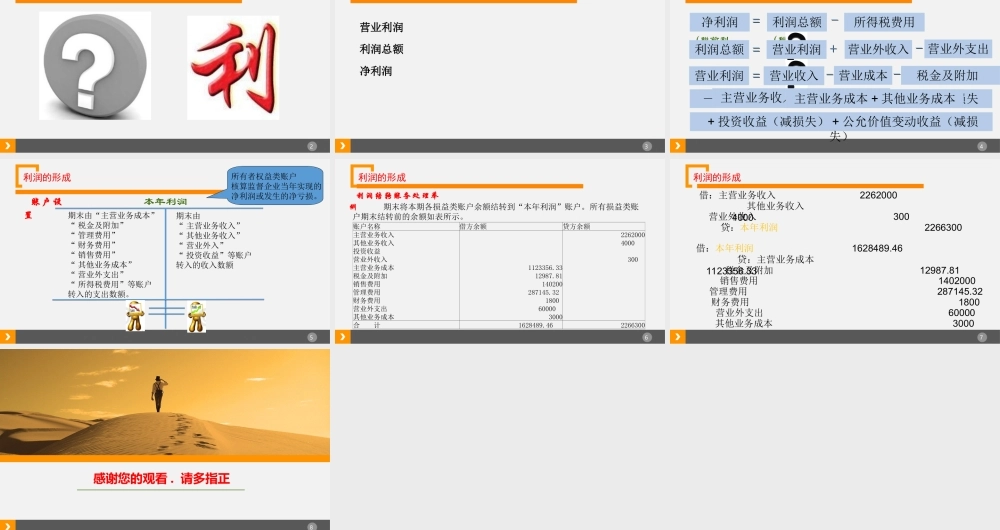Select the blue callout bubble about 所有者权益类账户
The height and width of the screenshot is (530, 1000).
275,186
